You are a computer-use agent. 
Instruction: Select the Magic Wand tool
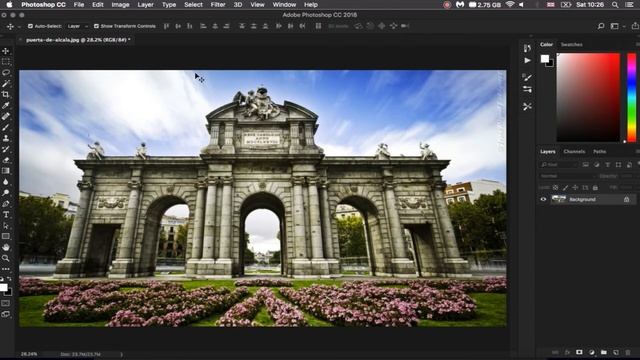(6, 84)
